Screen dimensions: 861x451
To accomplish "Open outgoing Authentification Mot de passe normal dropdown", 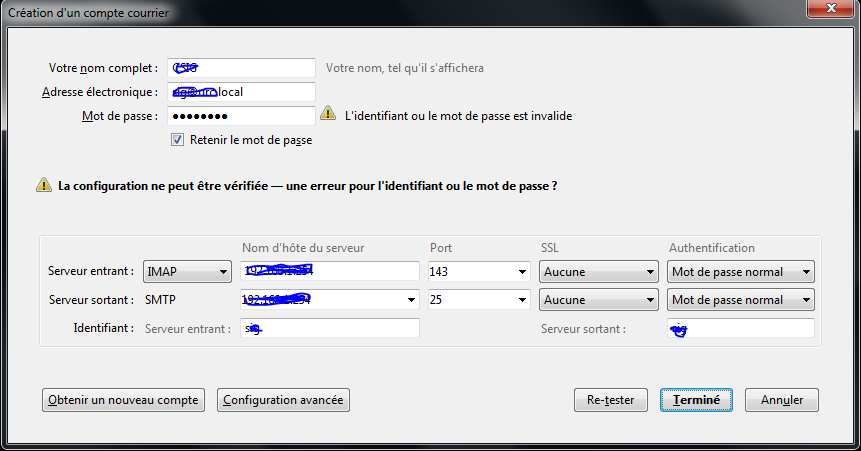I will [741, 300].
